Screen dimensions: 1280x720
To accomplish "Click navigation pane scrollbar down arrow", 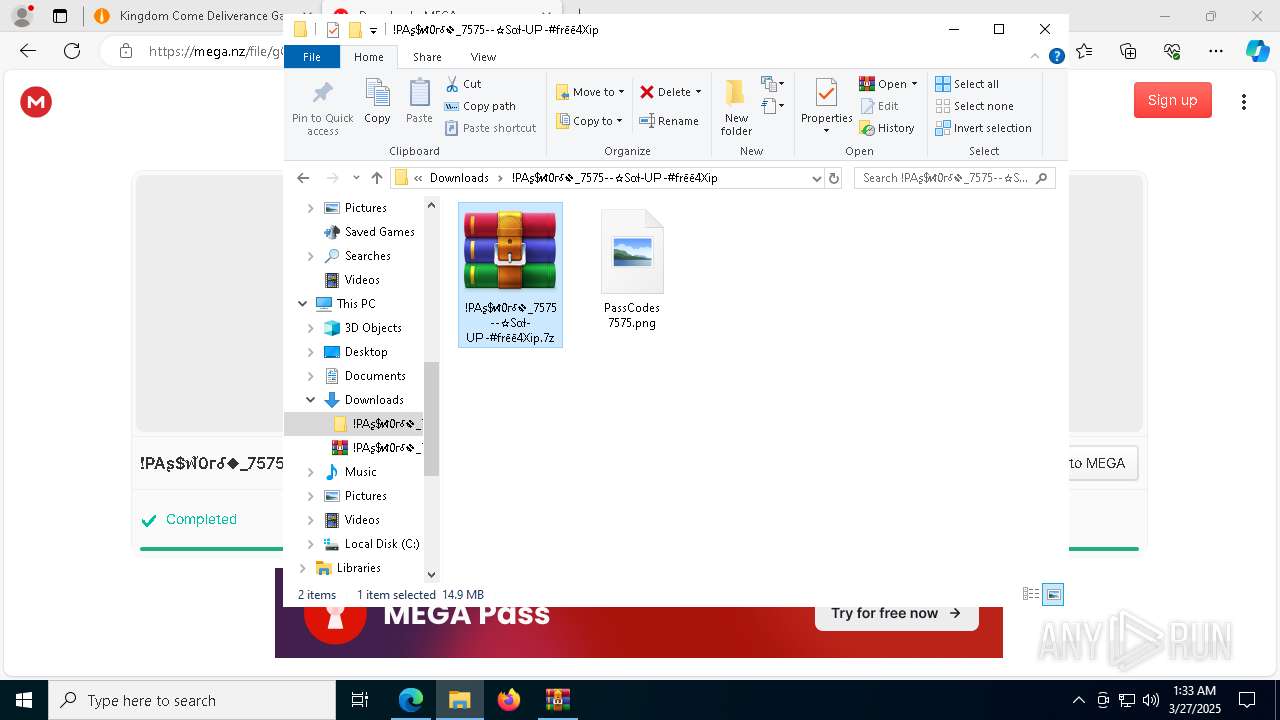I will [432, 574].
